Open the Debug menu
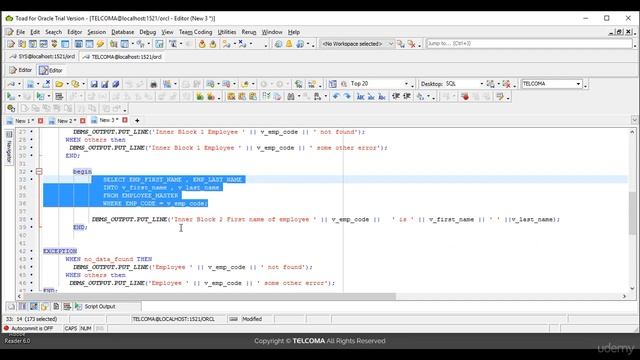 coord(147,32)
